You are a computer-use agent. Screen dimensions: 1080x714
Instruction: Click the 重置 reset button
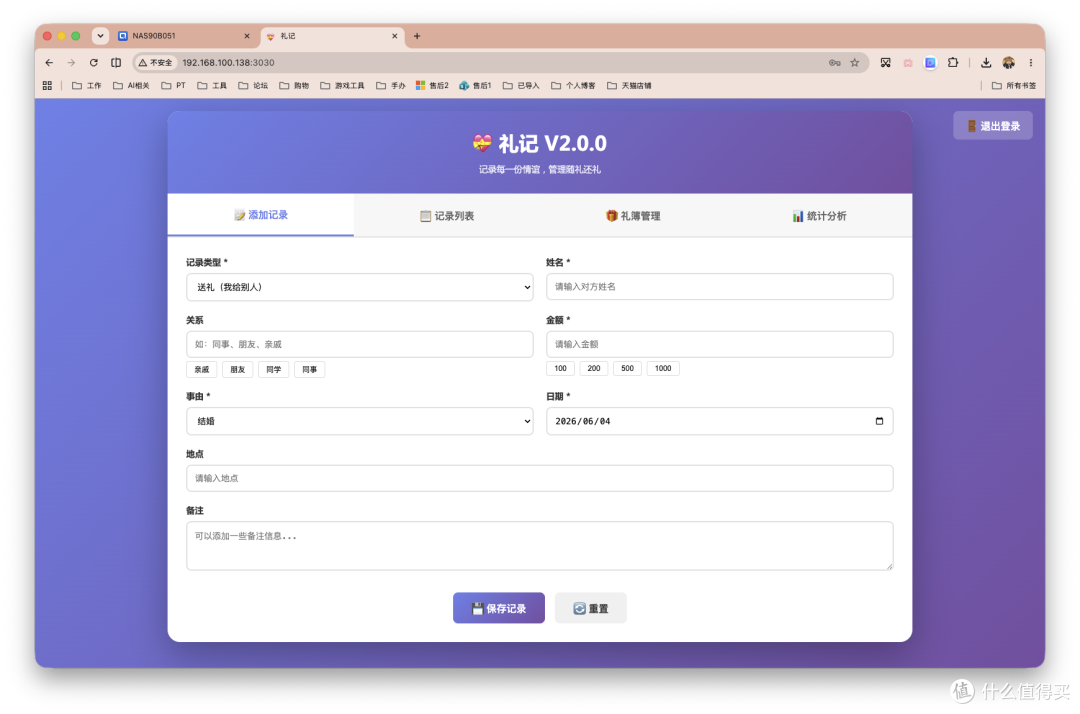pos(591,608)
